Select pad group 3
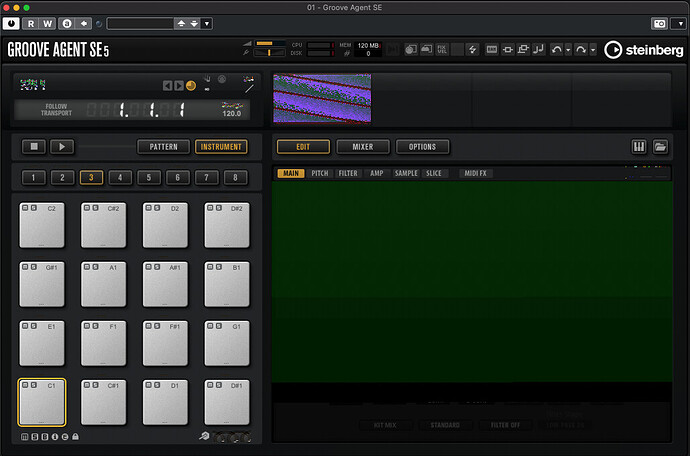 coord(91,177)
